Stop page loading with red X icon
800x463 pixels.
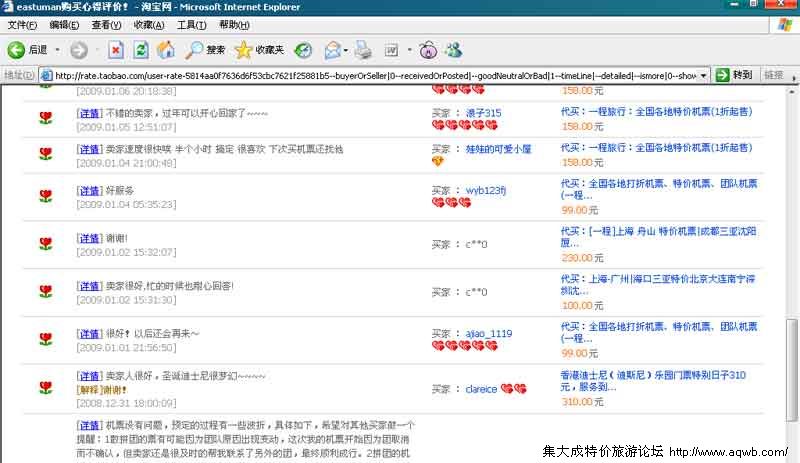pos(116,50)
